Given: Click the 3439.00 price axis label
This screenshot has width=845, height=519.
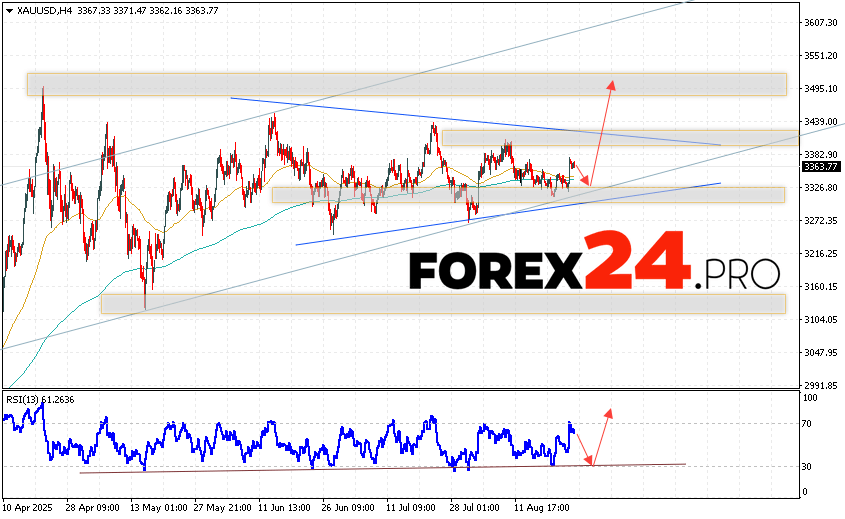Looking at the screenshot, I should 820,122.
